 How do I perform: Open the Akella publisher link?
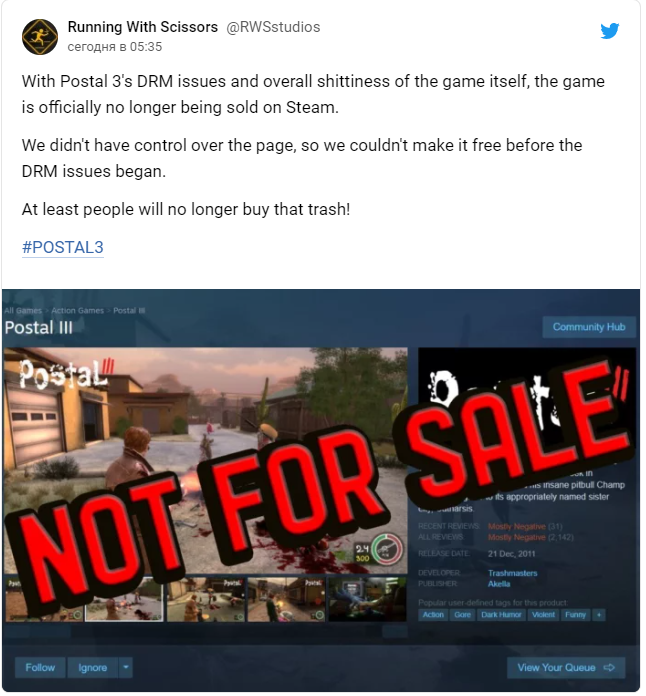[x=499, y=584]
